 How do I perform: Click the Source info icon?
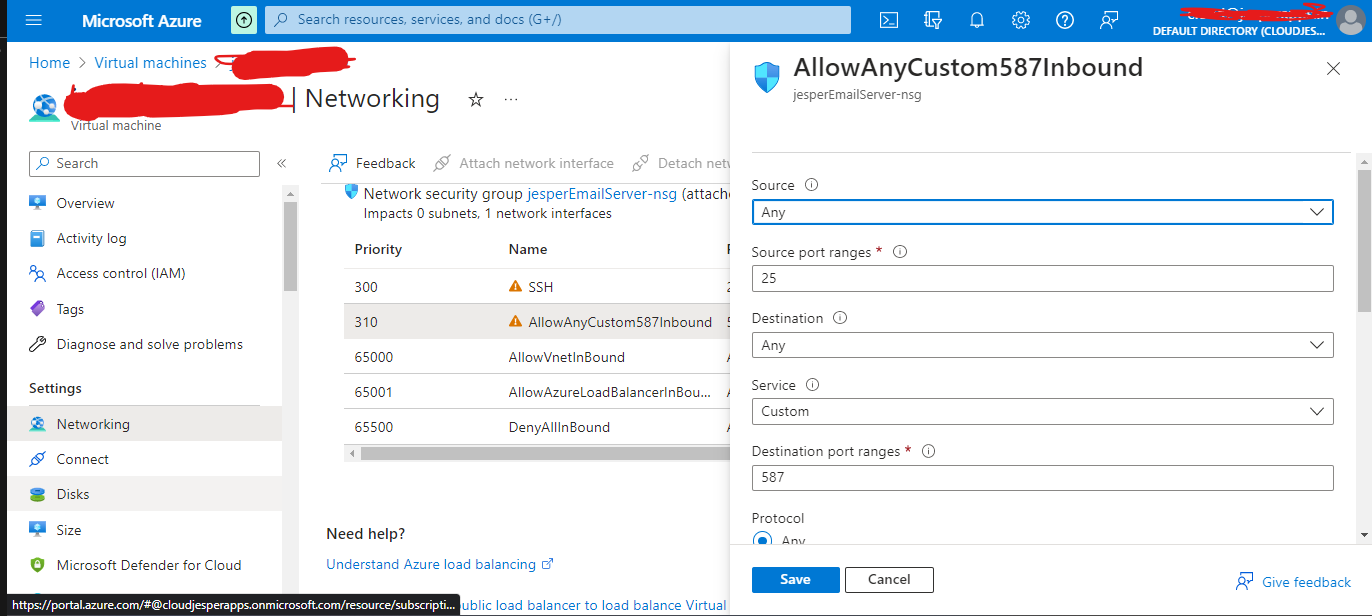812,185
